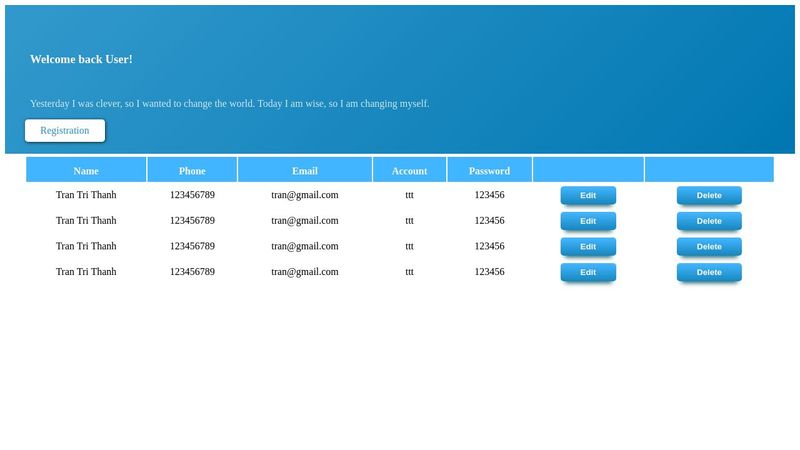The image size is (800, 450).
Task: Click tran@gmail.com in the third row
Action: click(x=305, y=246)
